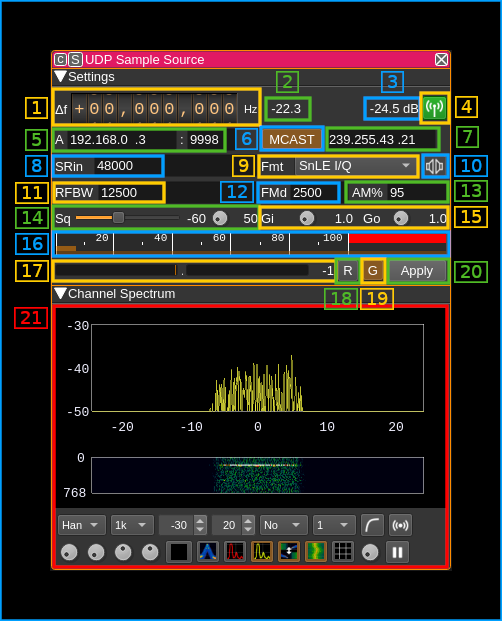Screen dimensions: 502x621
Task: Collapse the Channel Spectrum section triangle
Action: coord(60,293)
